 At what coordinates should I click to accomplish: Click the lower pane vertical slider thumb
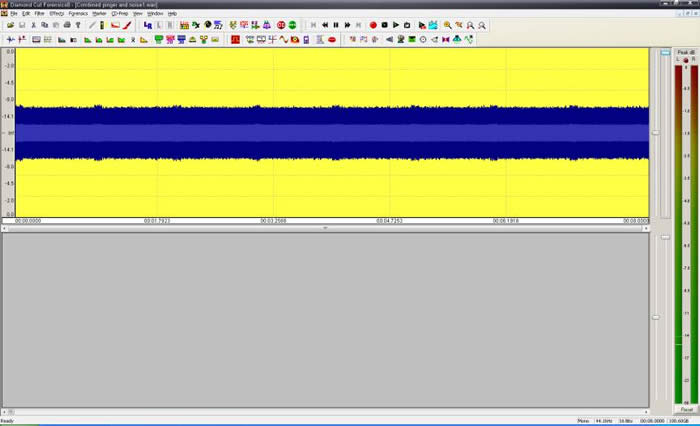[x=655, y=317]
